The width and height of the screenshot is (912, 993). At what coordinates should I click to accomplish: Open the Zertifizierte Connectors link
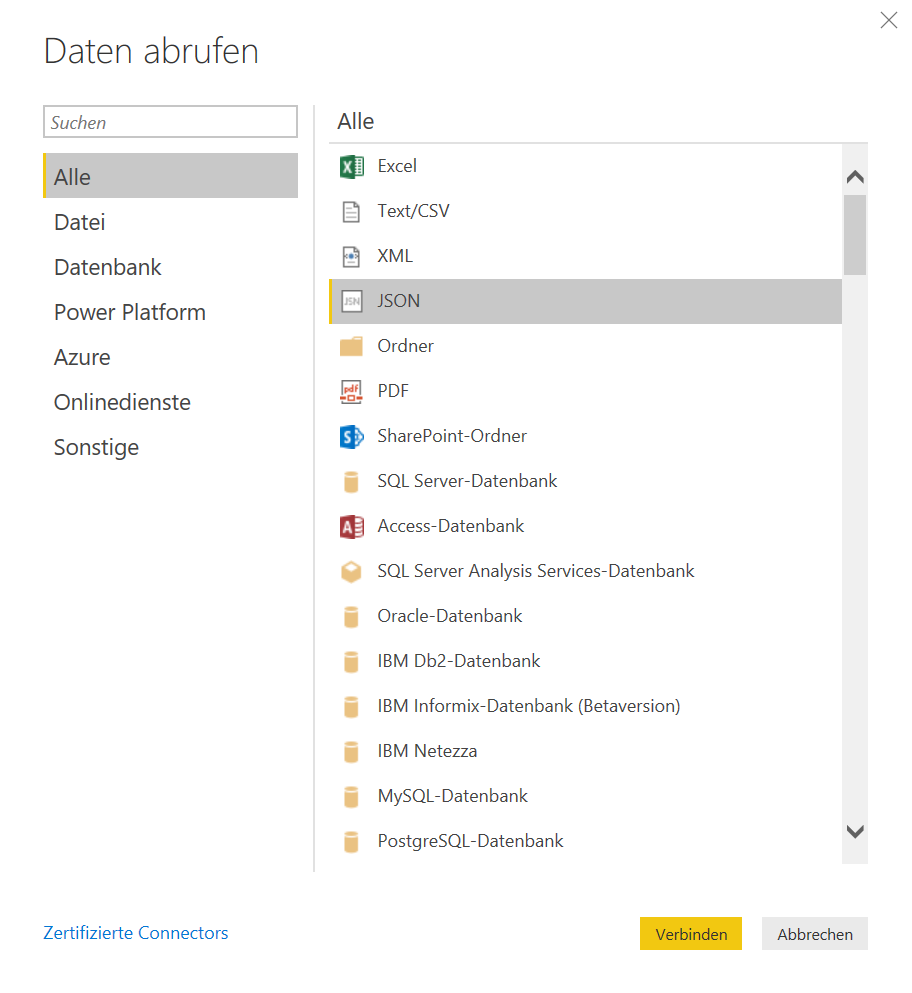coord(136,933)
